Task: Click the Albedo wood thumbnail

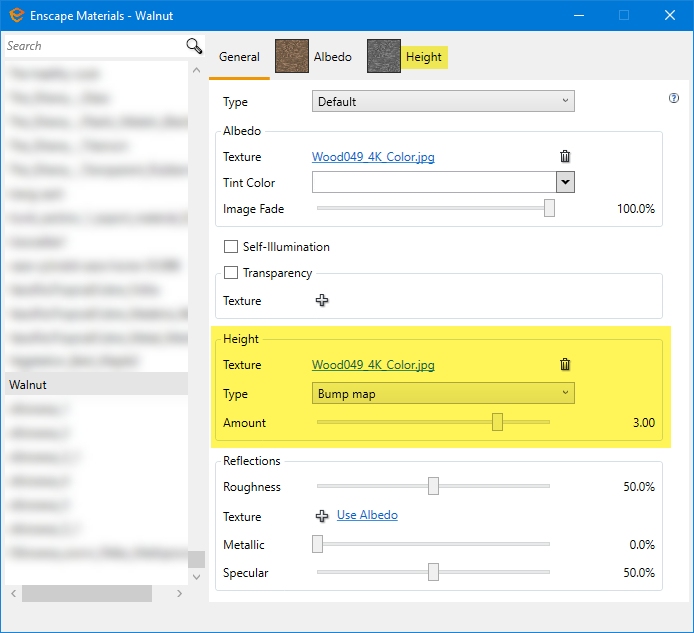Action: (293, 57)
